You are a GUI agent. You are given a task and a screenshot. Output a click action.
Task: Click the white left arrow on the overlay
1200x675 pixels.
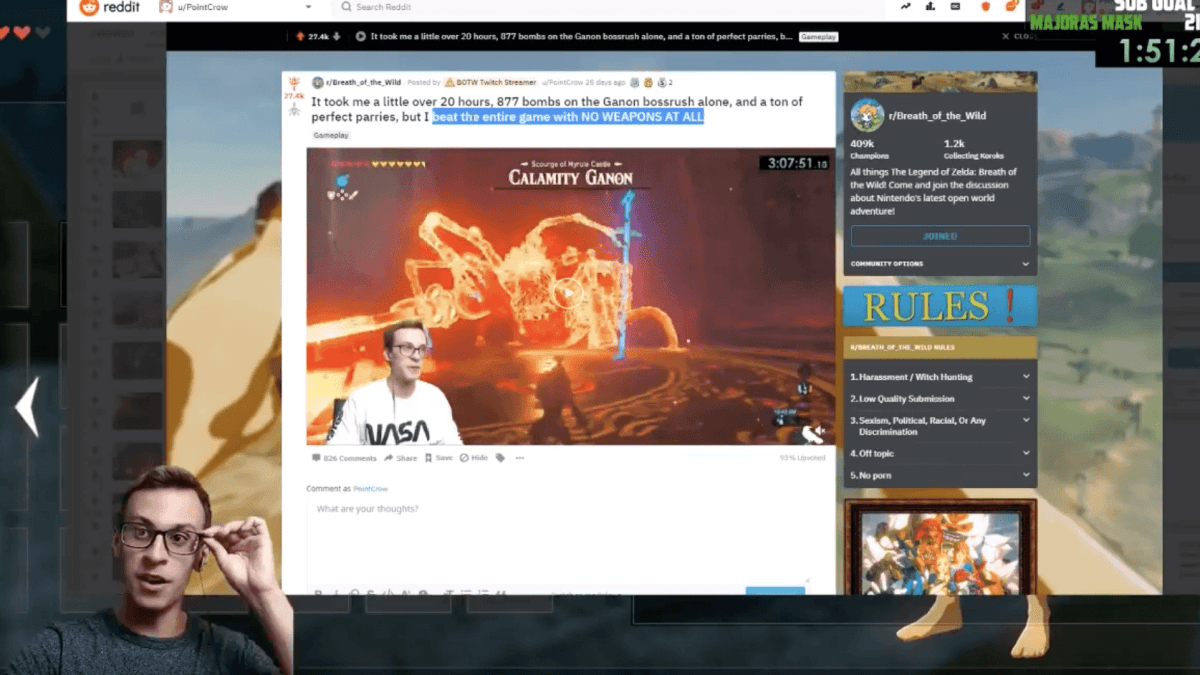[27, 406]
